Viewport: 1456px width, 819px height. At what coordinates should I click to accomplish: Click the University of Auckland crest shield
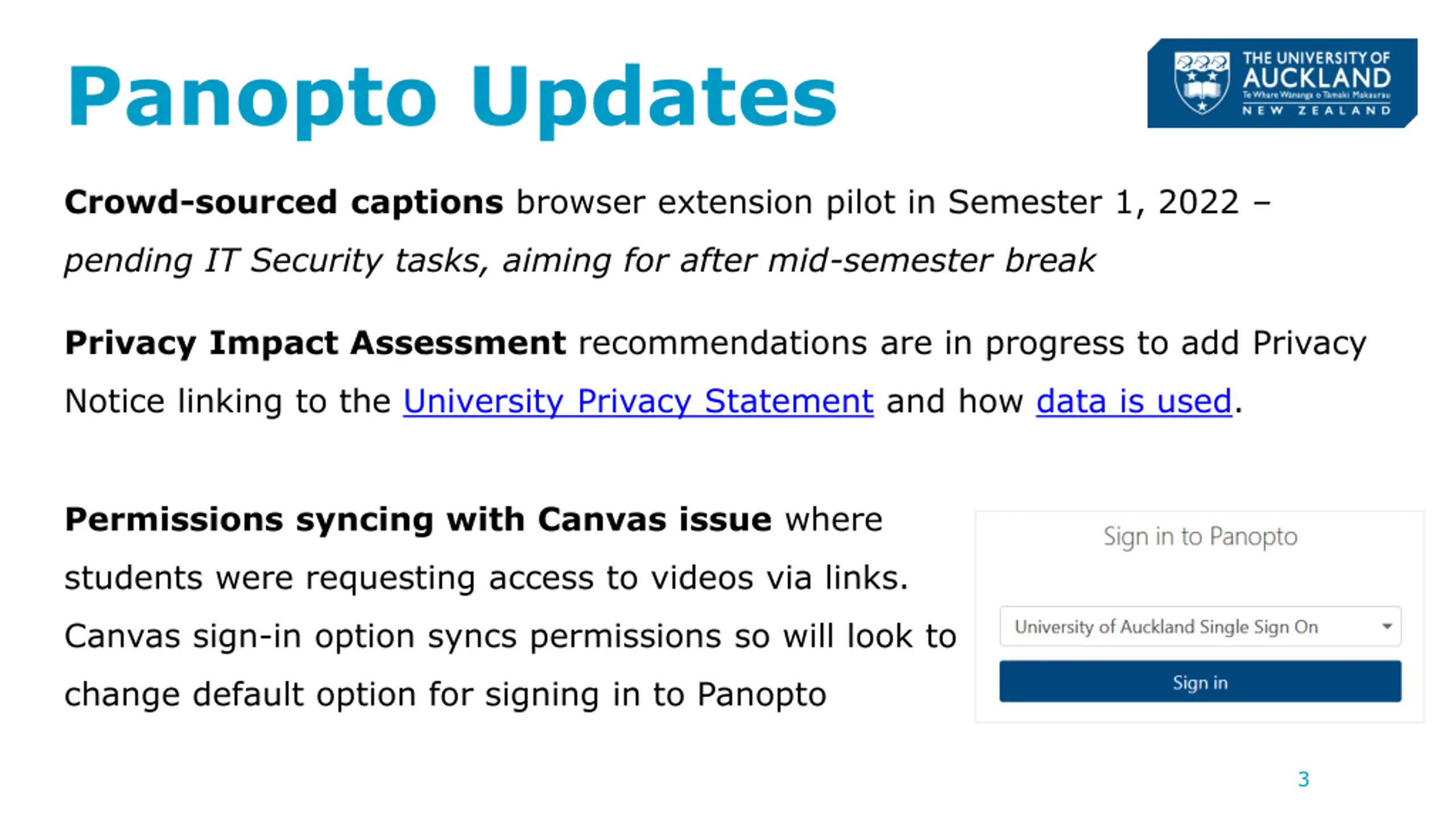tap(1201, 83)
